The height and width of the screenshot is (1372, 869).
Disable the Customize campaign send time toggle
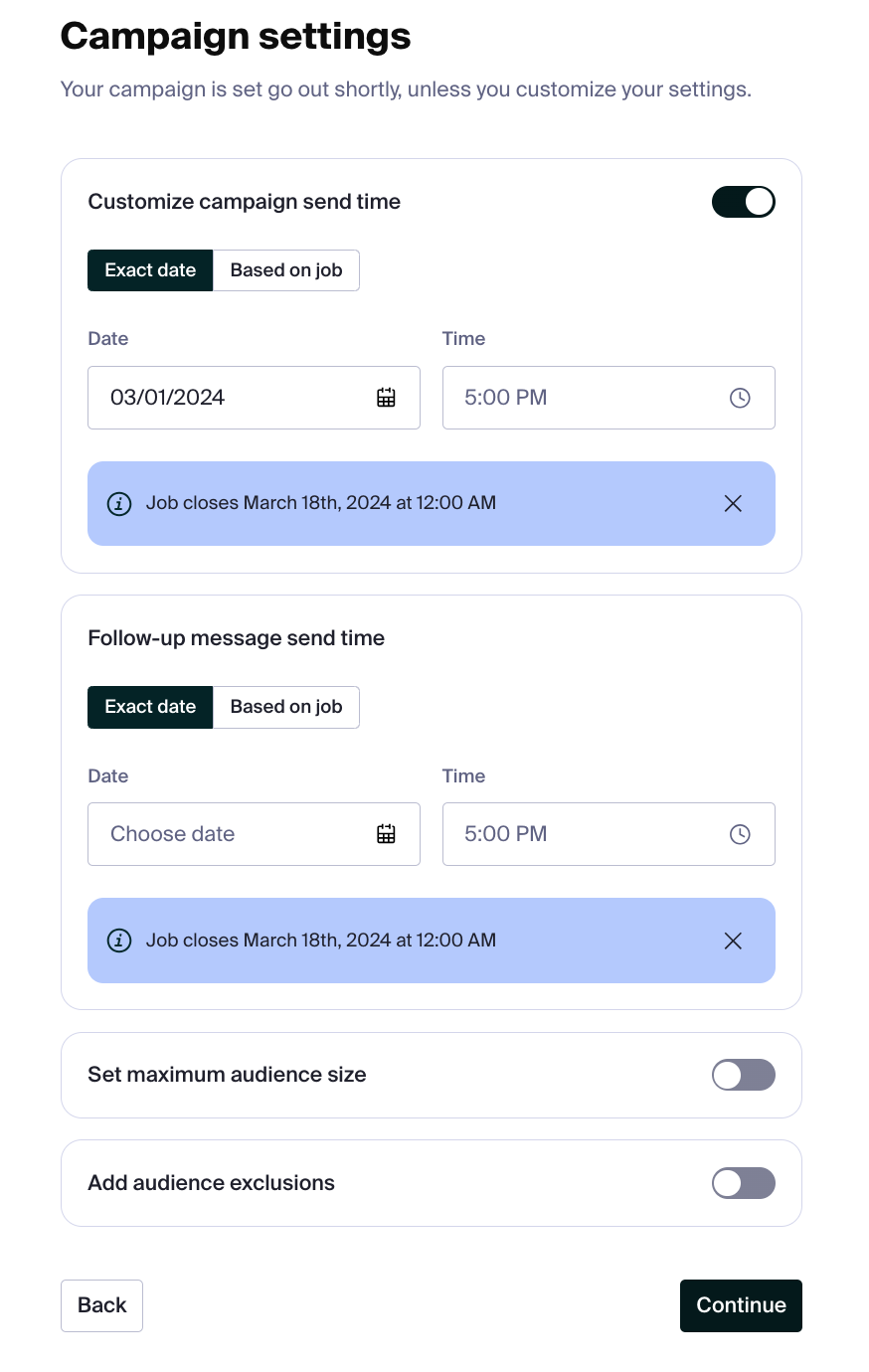(x=743, y=201)
